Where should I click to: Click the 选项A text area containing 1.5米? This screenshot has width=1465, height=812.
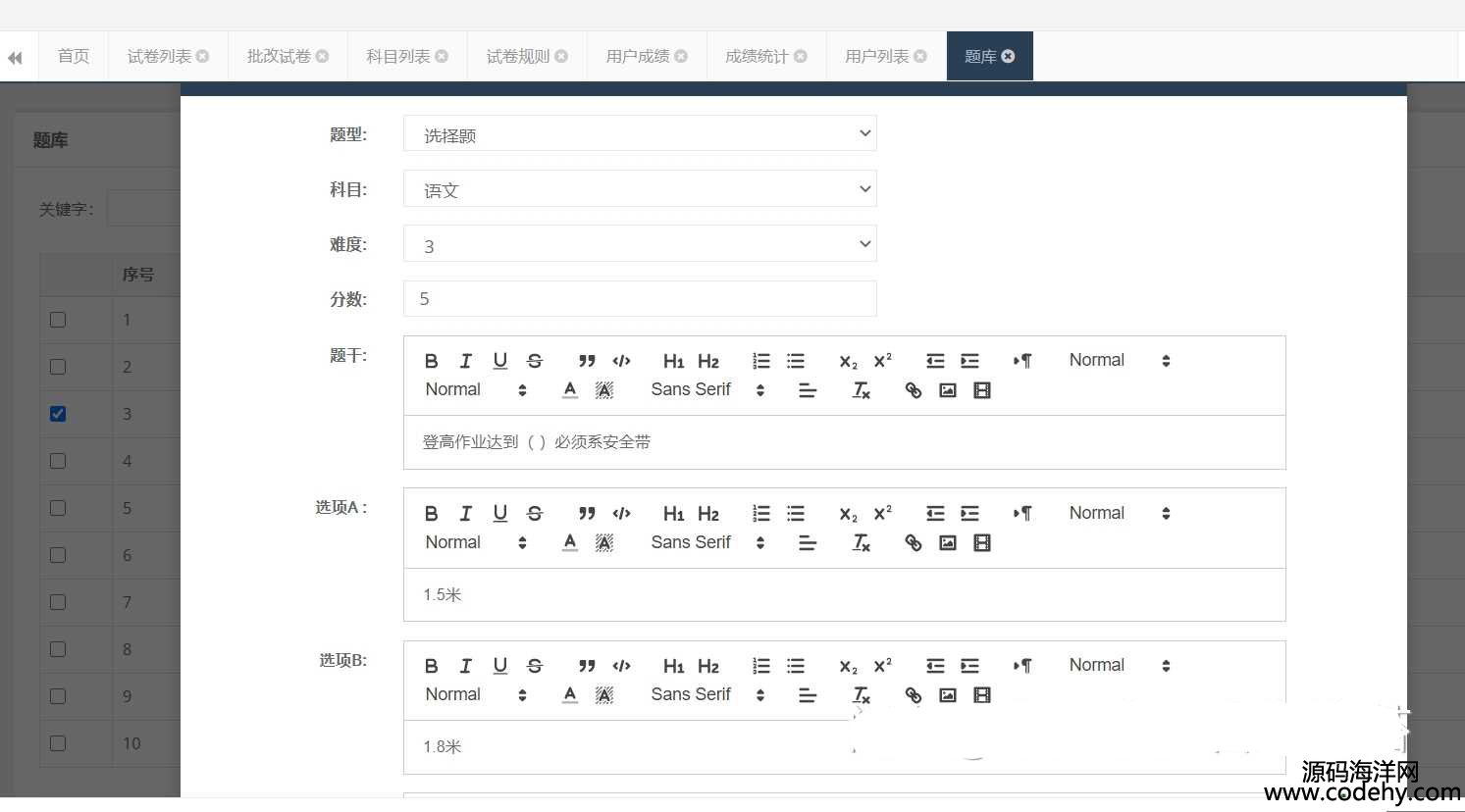click(x=845, y=594)
